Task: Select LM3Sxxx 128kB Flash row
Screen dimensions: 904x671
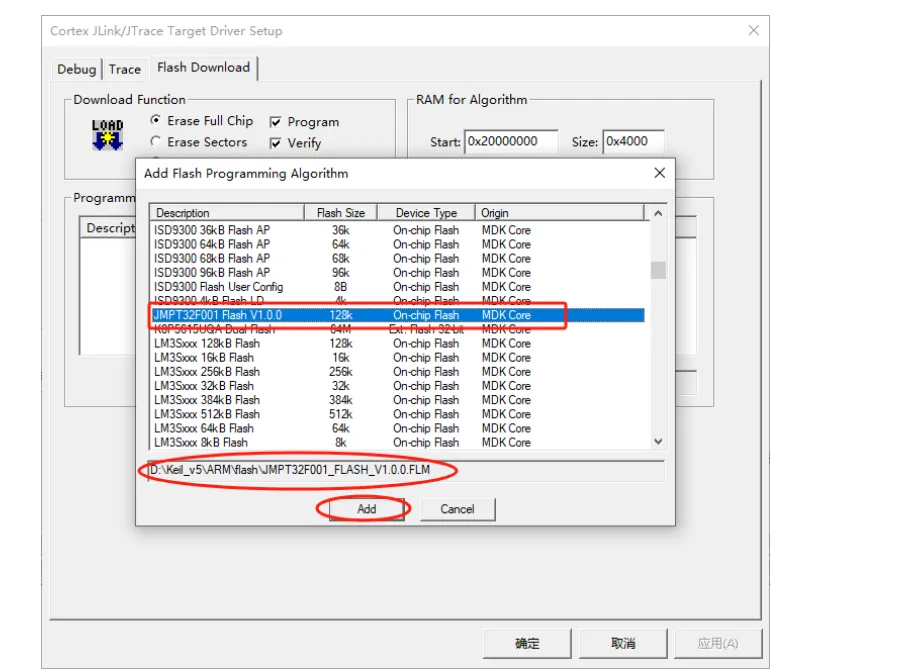Action: click(x=398, y=344)
